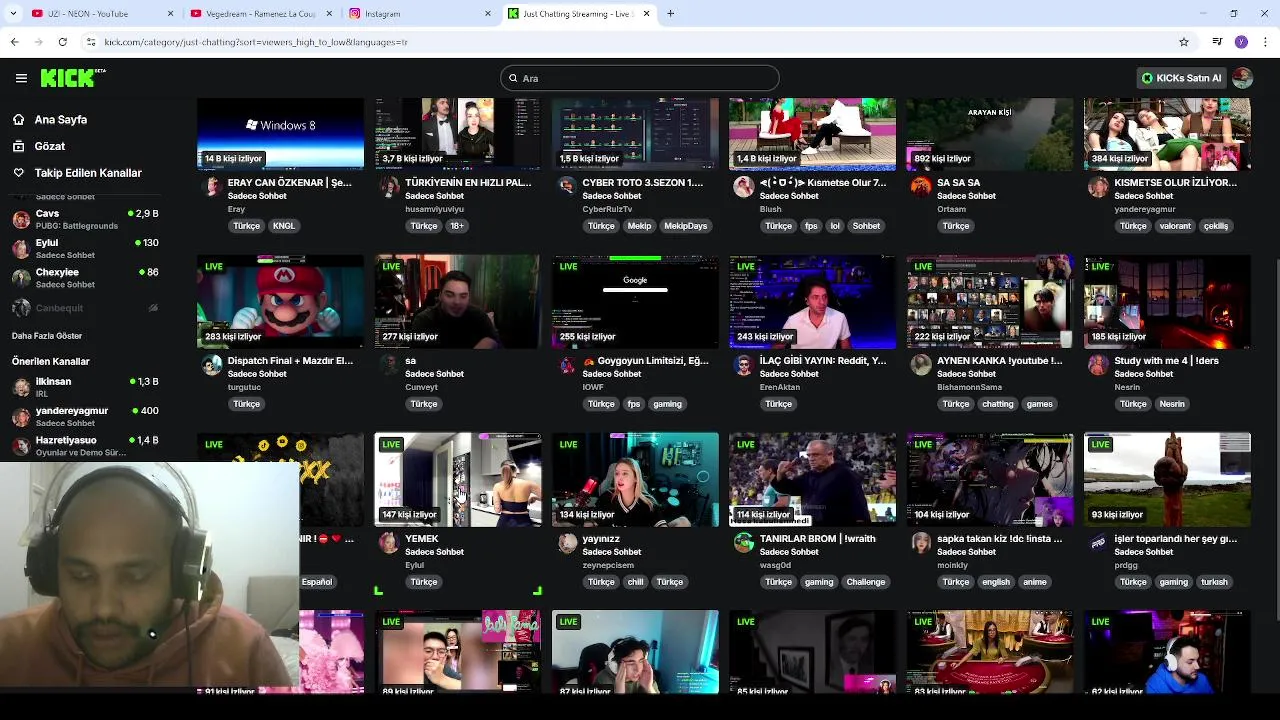This screenshot has height=720, width=1280.
Task: Click the Ara search field
Action: point(640,78)
